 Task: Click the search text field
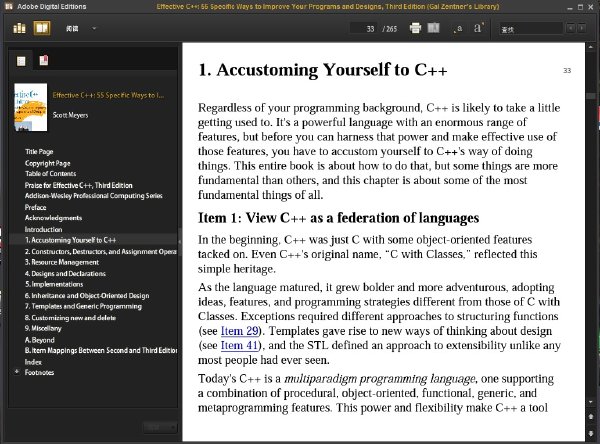531,29
